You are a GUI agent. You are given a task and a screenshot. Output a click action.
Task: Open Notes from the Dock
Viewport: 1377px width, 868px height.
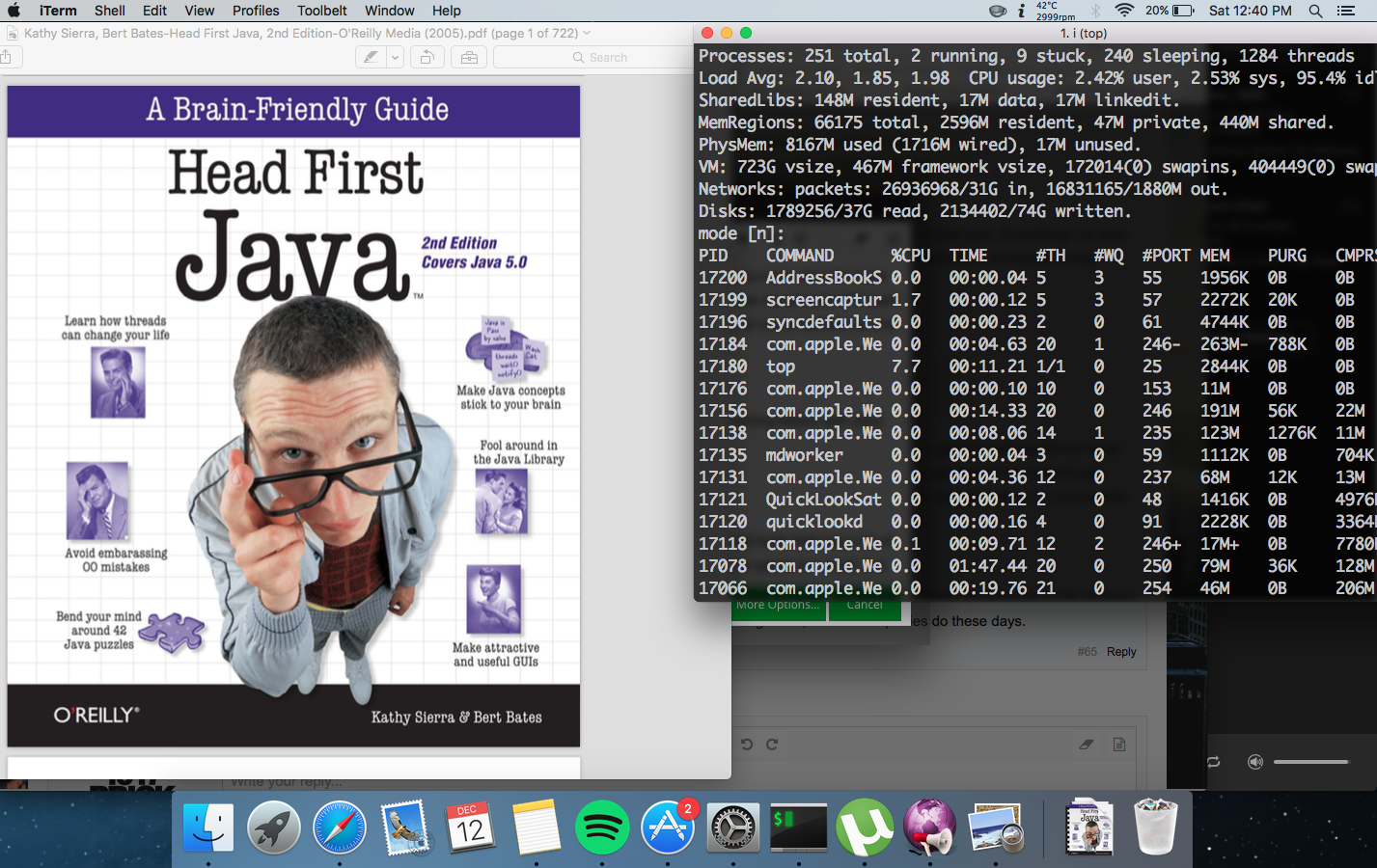[537, 827]
